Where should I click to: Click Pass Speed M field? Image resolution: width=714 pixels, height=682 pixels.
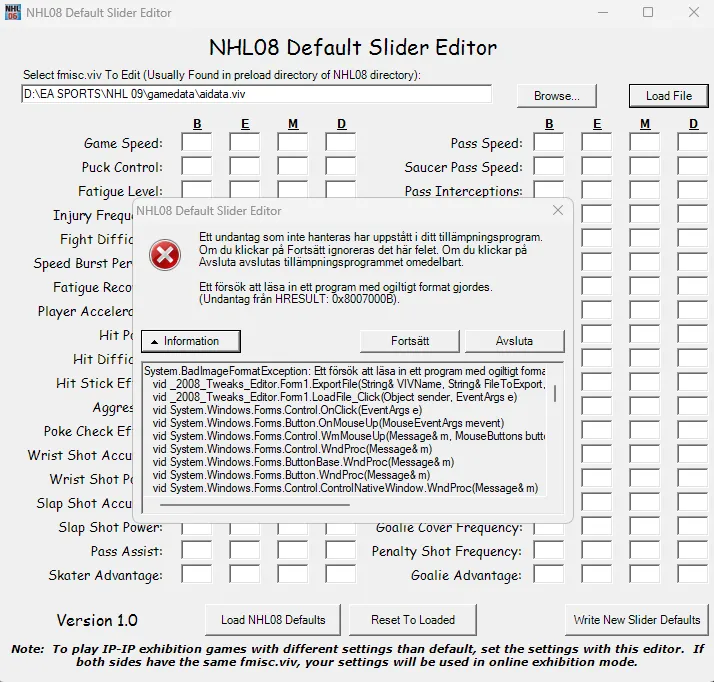pos(645,143)
